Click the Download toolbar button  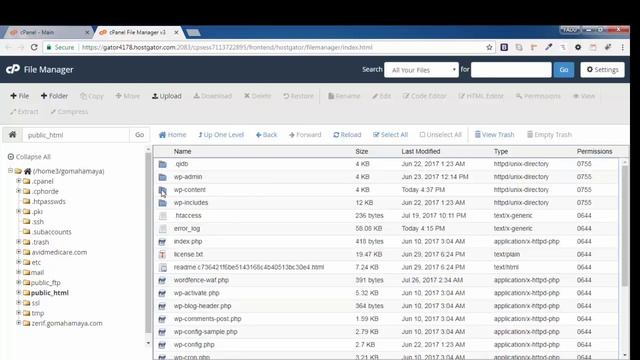pyautogui.click(x=213, y=96)
